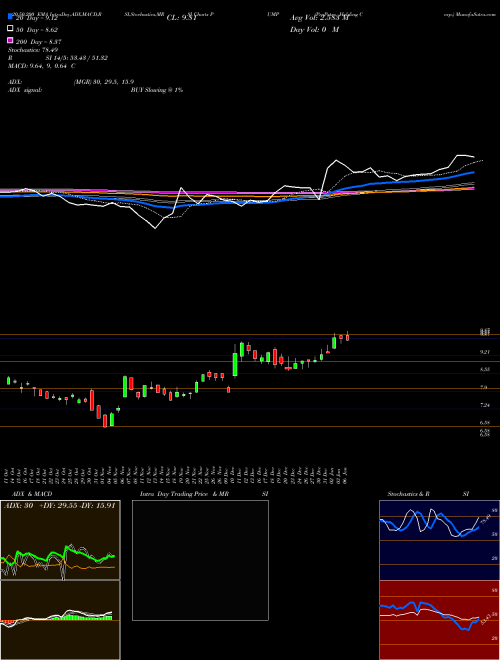
Task: Click the 8.55 price axis label
Action: (484, 369)
